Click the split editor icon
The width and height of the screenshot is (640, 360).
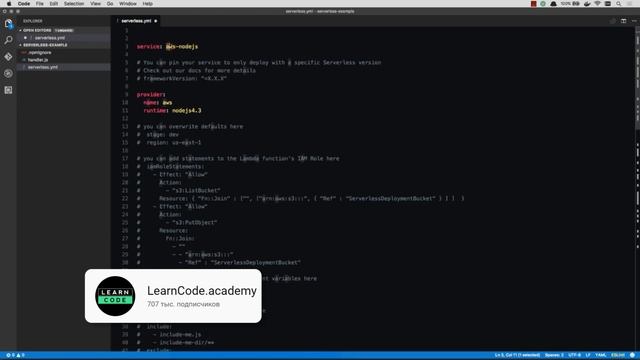coord(623,21)
